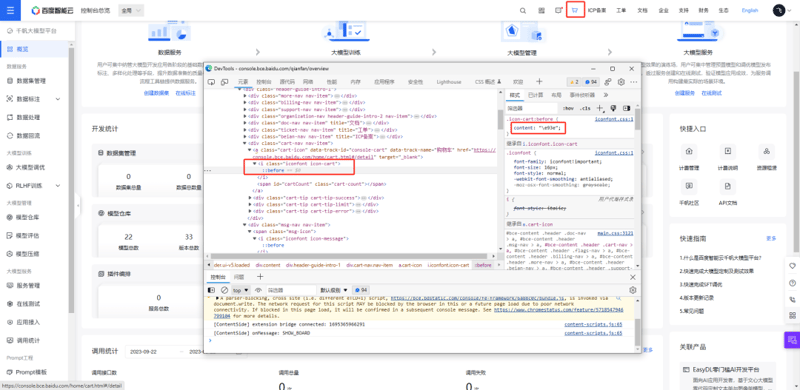Click the API文档 quick entry icon
800x390 pixels.
(728, 186)
